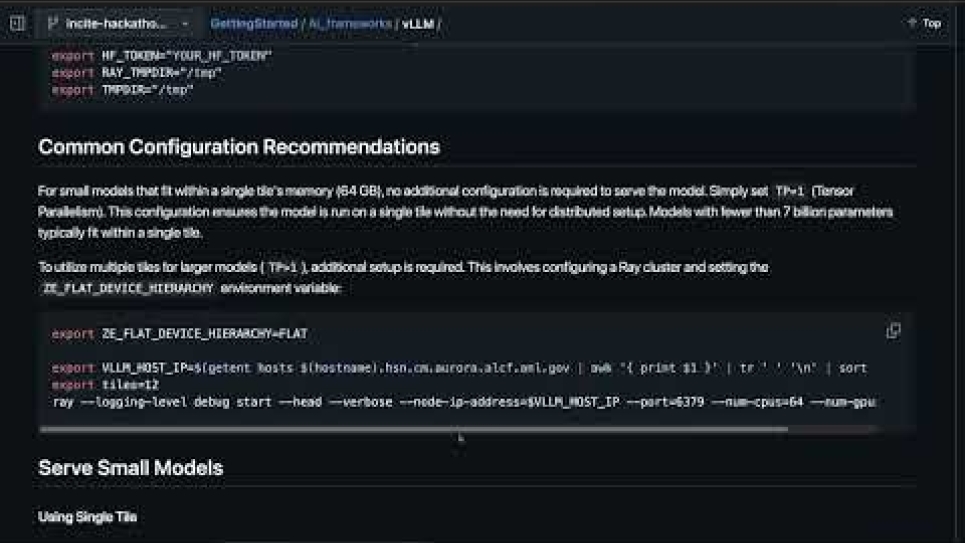The width and height of the screenshot is (965, 543).
Task: Select the vLLM breadcrumb item
Action: click(x=417, y=23)
